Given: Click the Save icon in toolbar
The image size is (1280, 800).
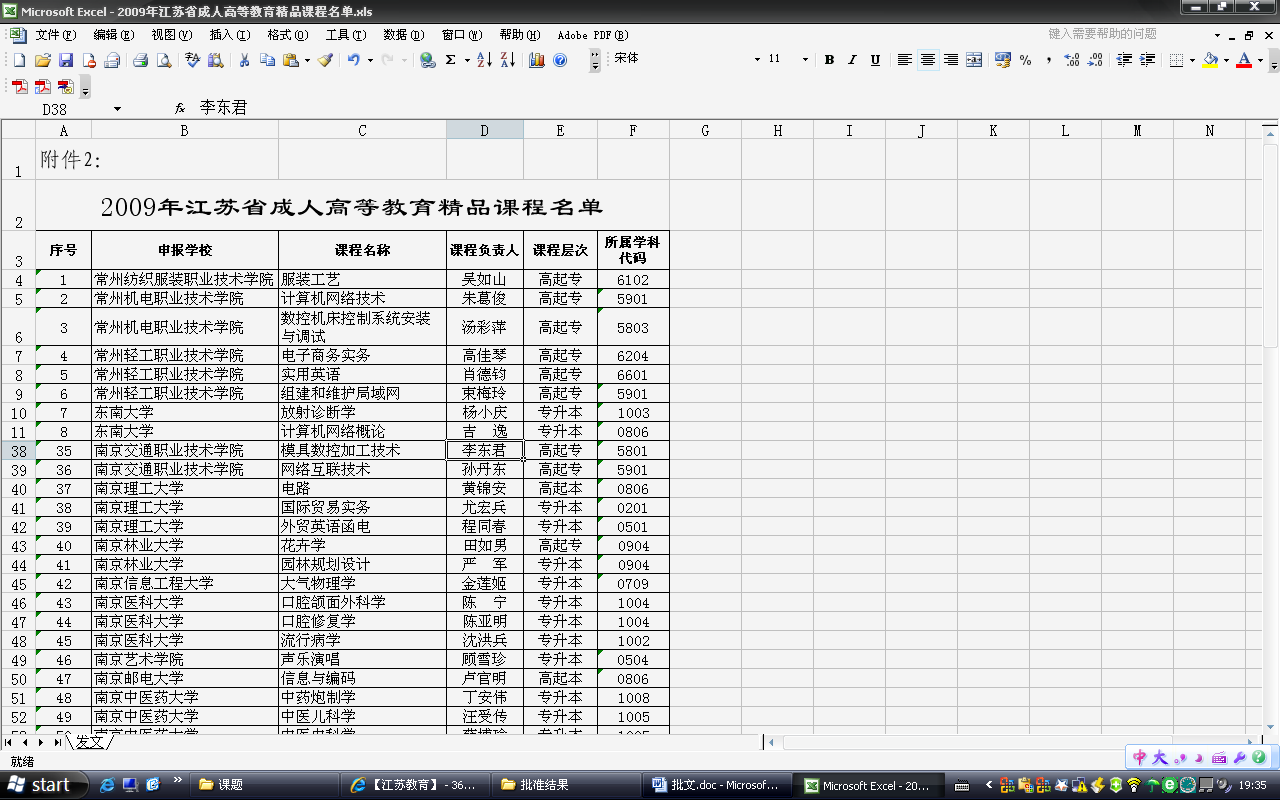Looking at the screenshot, I should pyautogui.click(x=66, y=61).
